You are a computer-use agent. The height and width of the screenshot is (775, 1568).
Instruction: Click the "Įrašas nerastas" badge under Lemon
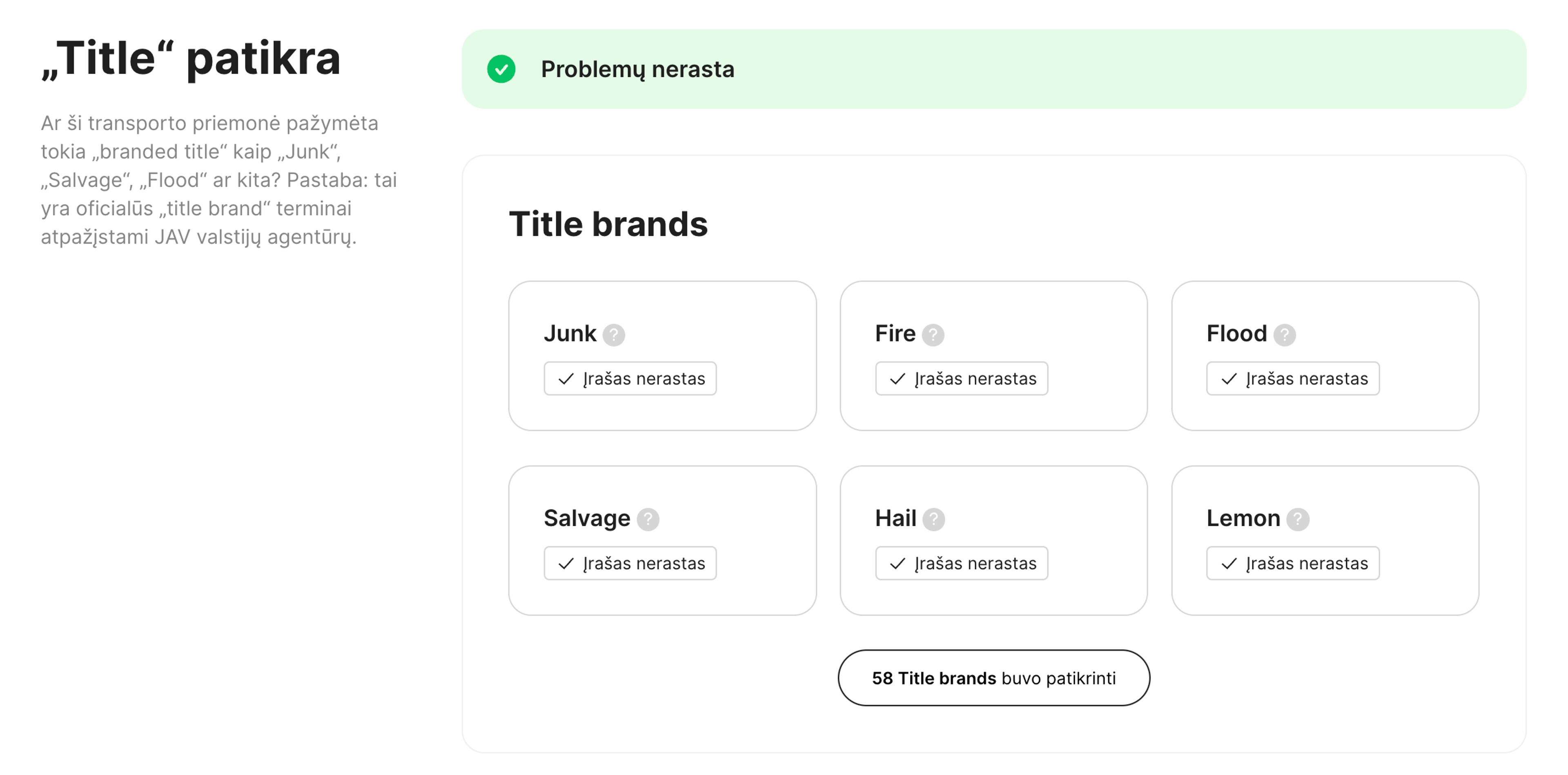(1292, 564)
